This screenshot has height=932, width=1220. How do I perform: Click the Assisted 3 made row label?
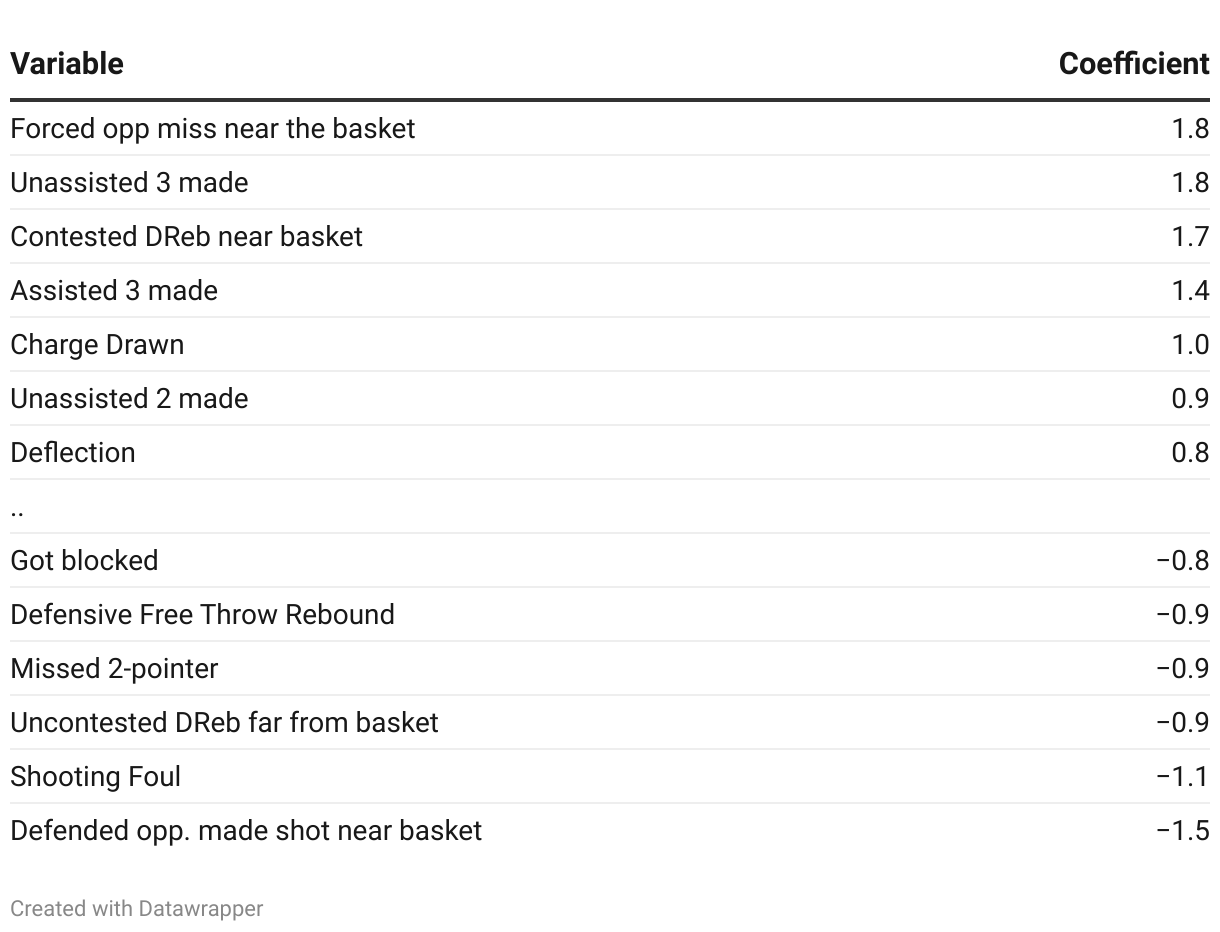point(114,291)
